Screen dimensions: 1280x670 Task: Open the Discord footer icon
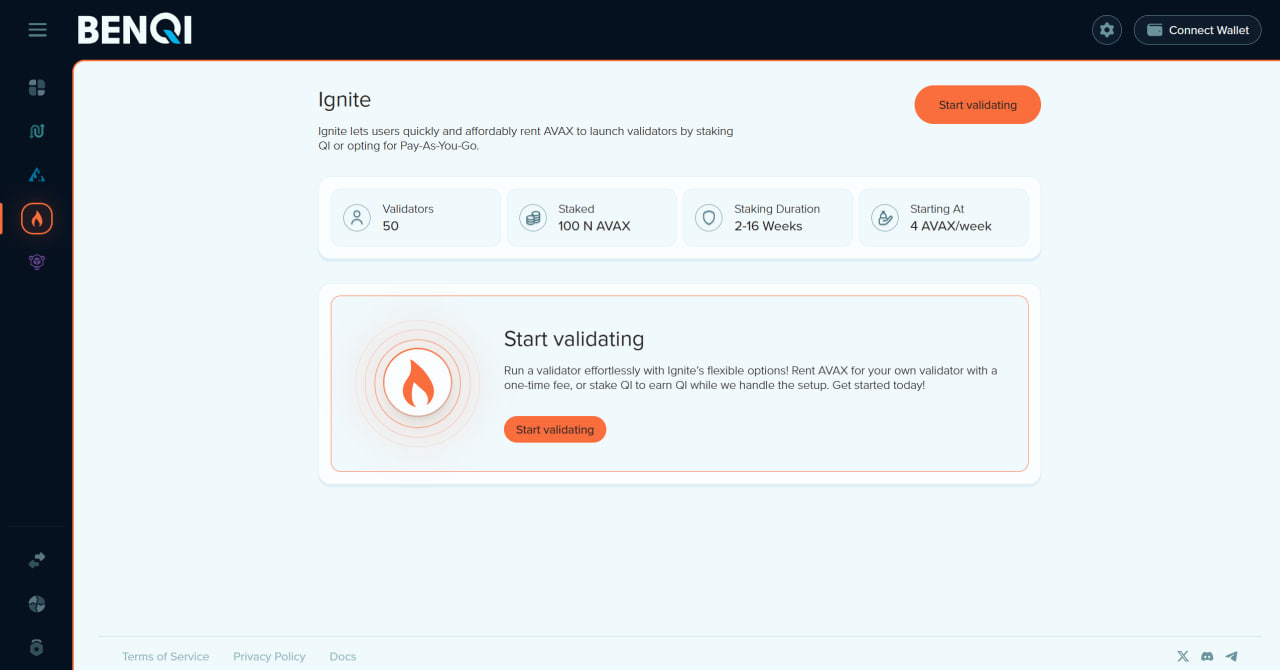(x=1207, y=657)
